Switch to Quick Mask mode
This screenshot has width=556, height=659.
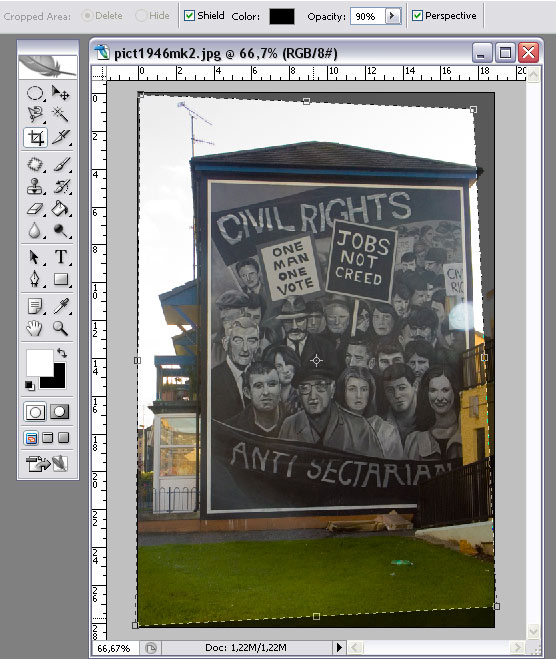pos(60,412)
